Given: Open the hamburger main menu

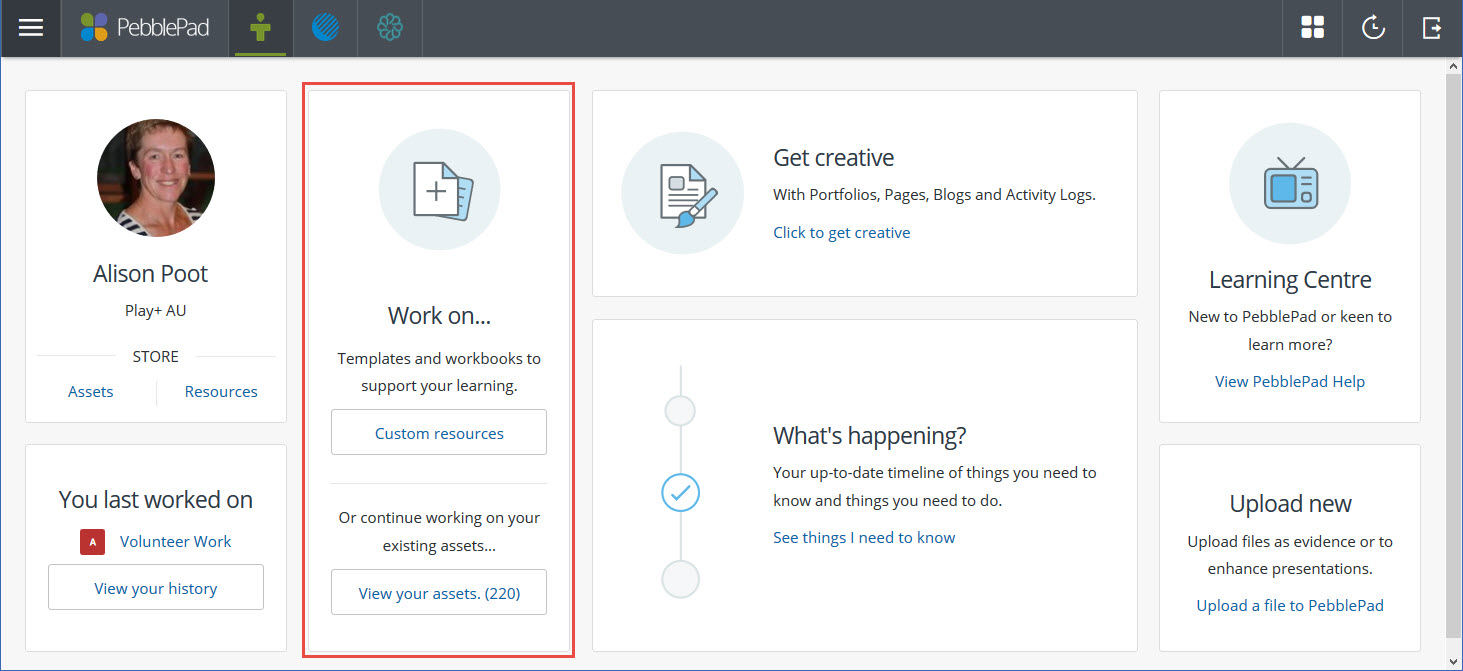Looking at the screenshot, I should pyautogui.click(x=31, y=28).
